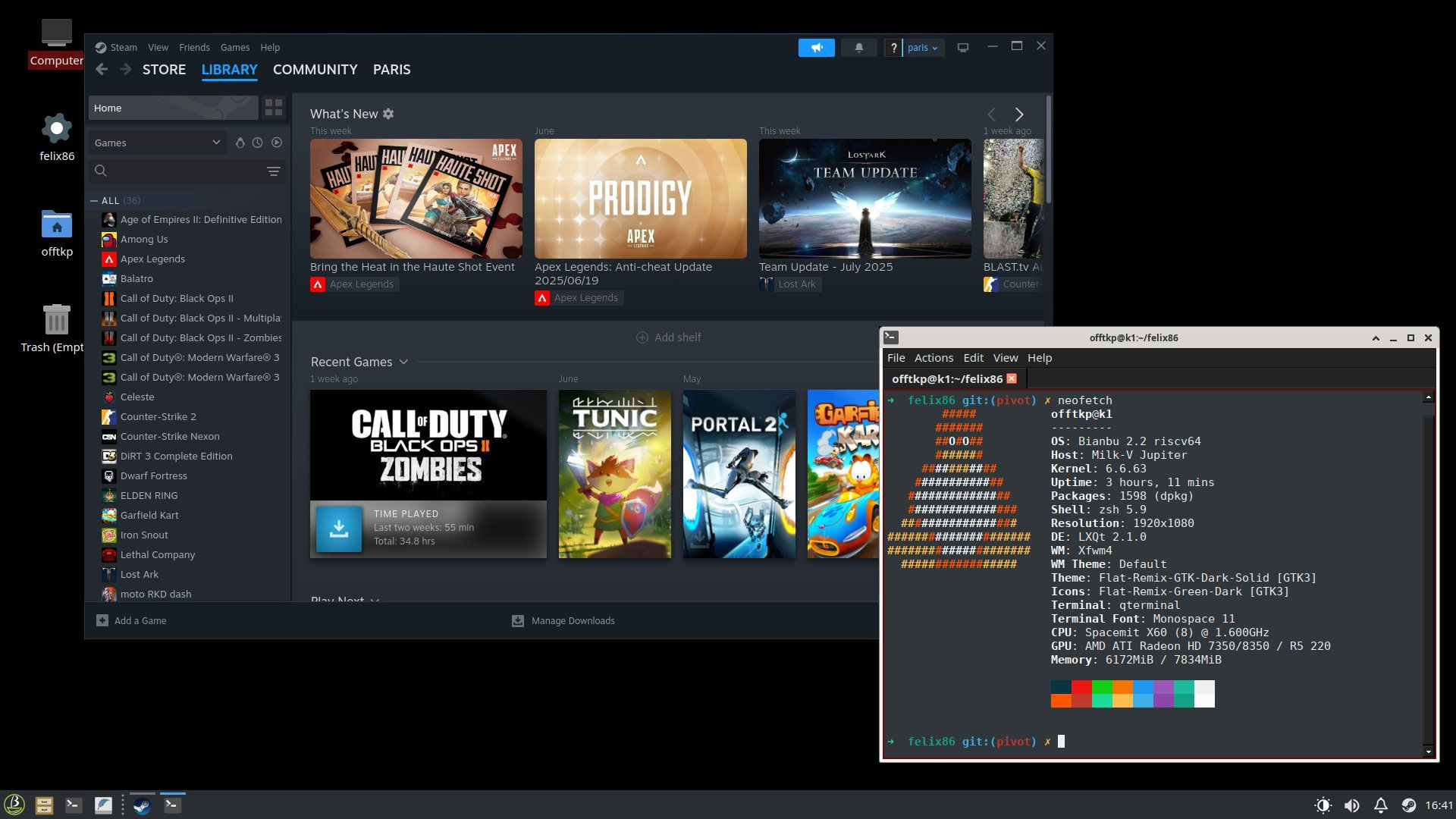Toggle sort by recent activity clock filter
The width and height of the screenshot is (1456, 819).
pos(258,143)
